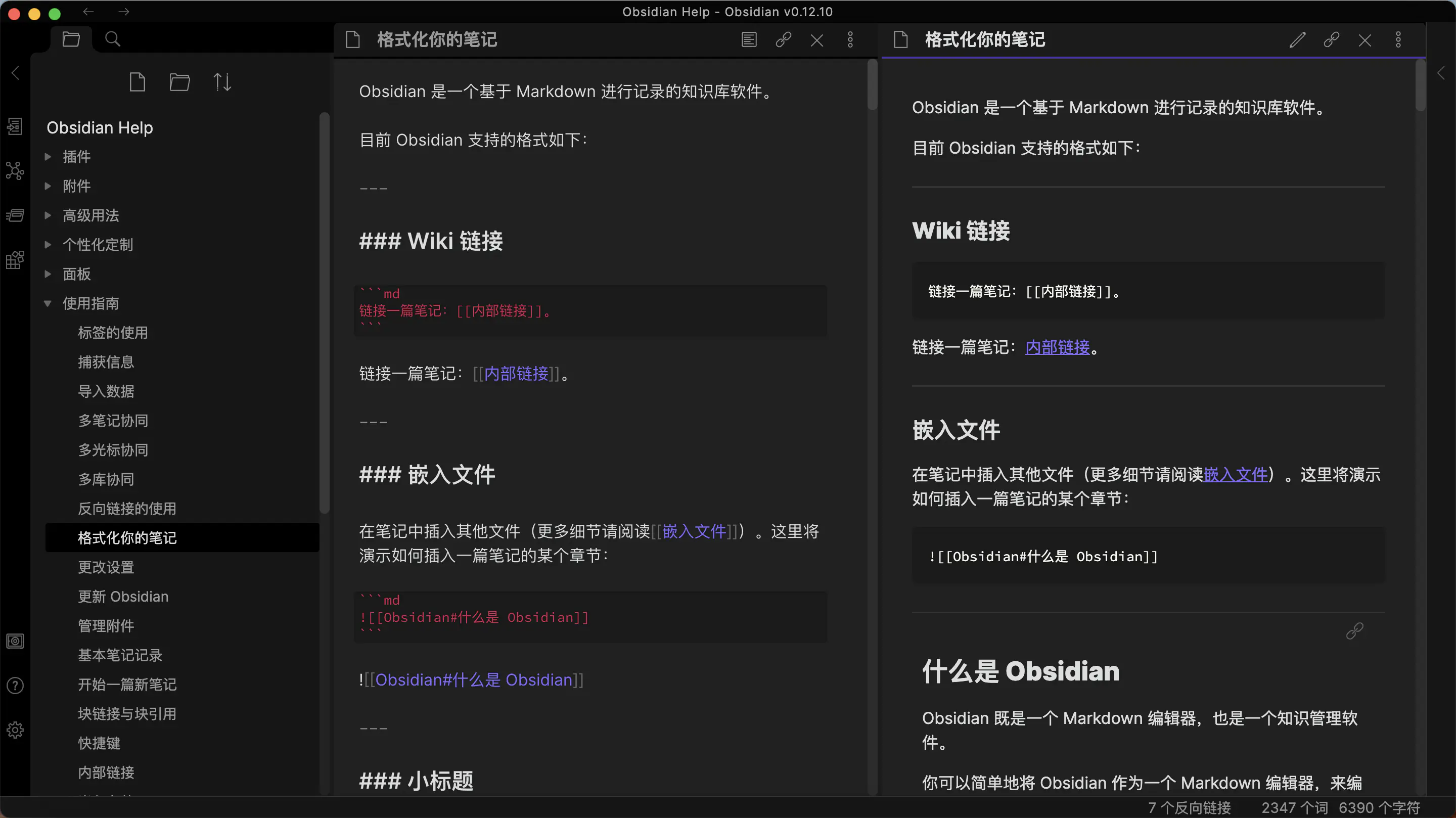Screen dimensions: 1456x818
Task: Open the settings gear icon
Action: coord(15,730)
